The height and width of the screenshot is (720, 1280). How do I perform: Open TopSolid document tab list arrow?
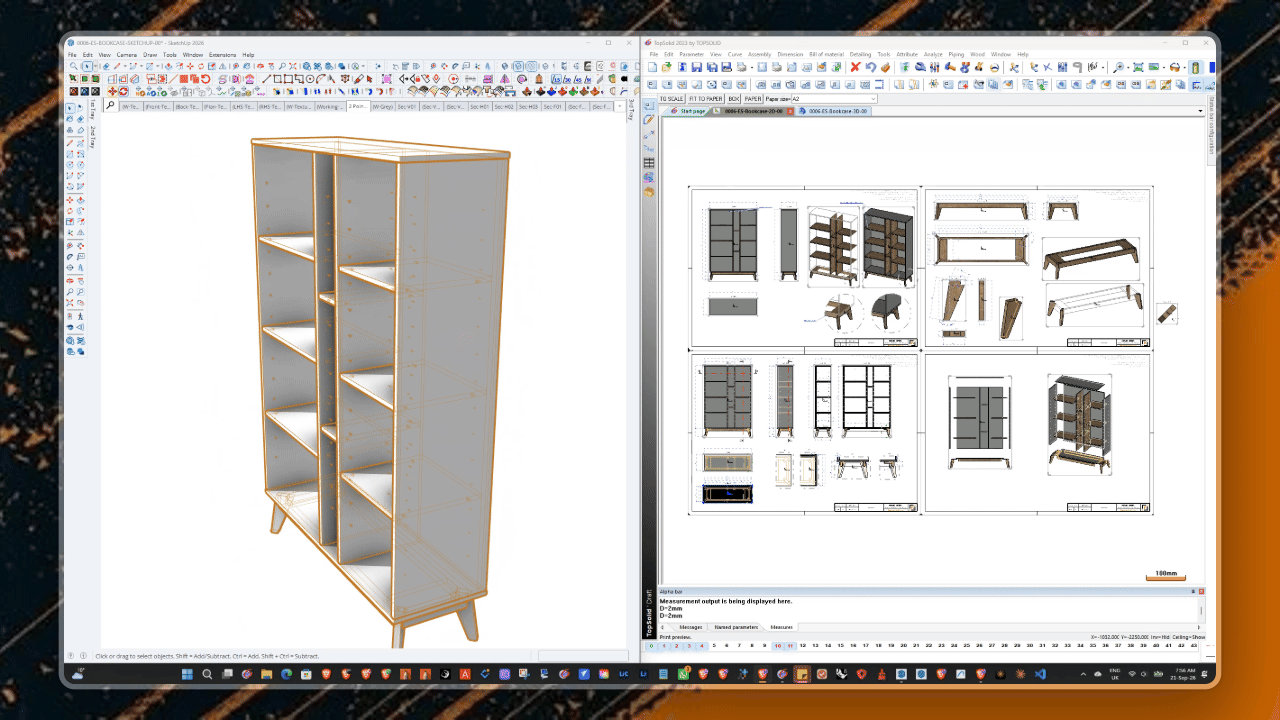(1200, 111)
